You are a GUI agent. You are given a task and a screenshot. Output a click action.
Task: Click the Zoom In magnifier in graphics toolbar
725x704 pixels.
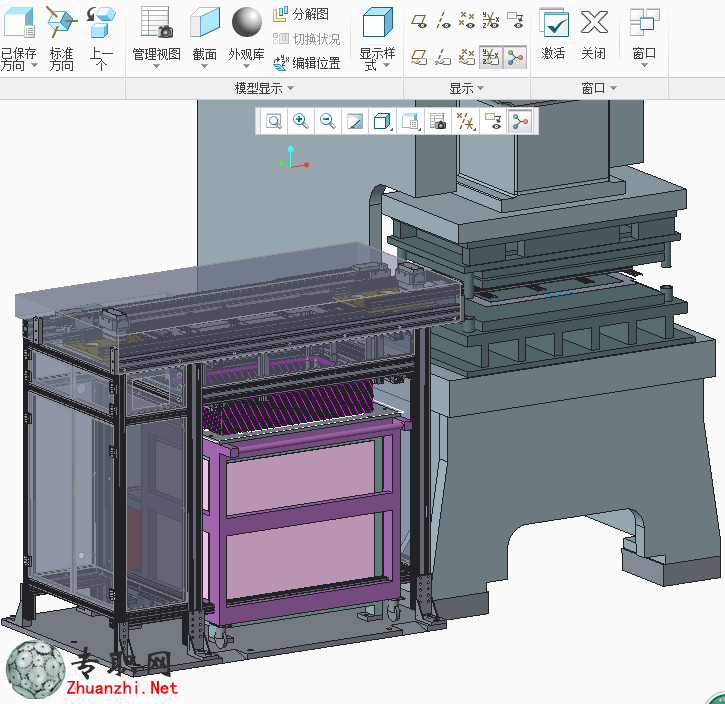pos(301,122)
